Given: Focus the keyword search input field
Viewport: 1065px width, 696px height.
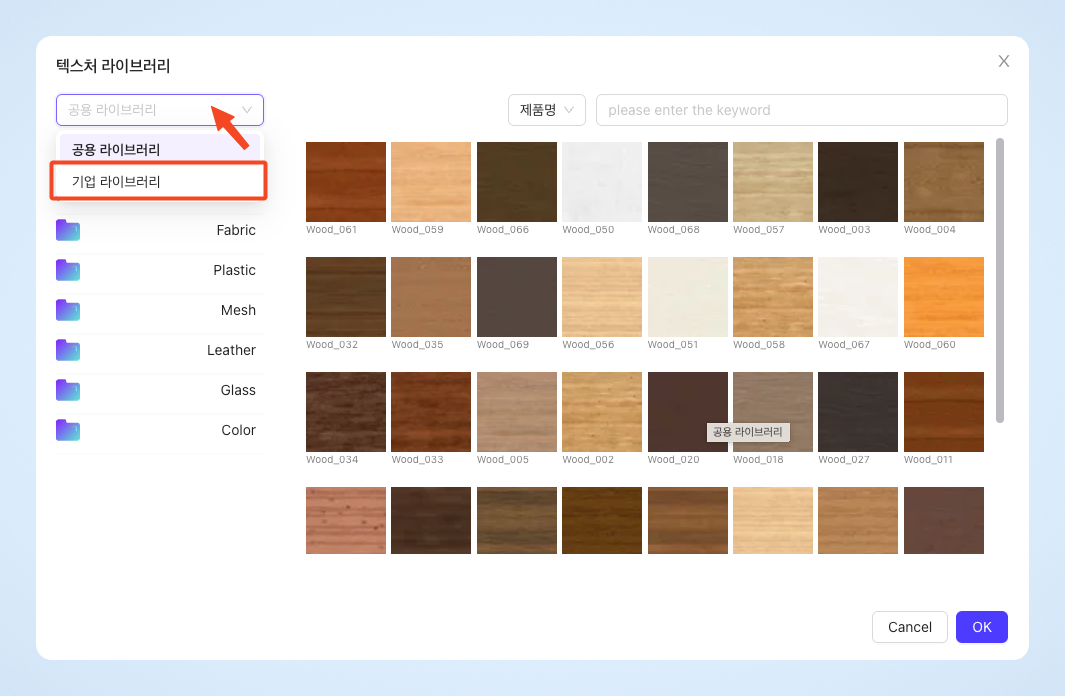Looking at the screenshot, I should pos(801,110).
